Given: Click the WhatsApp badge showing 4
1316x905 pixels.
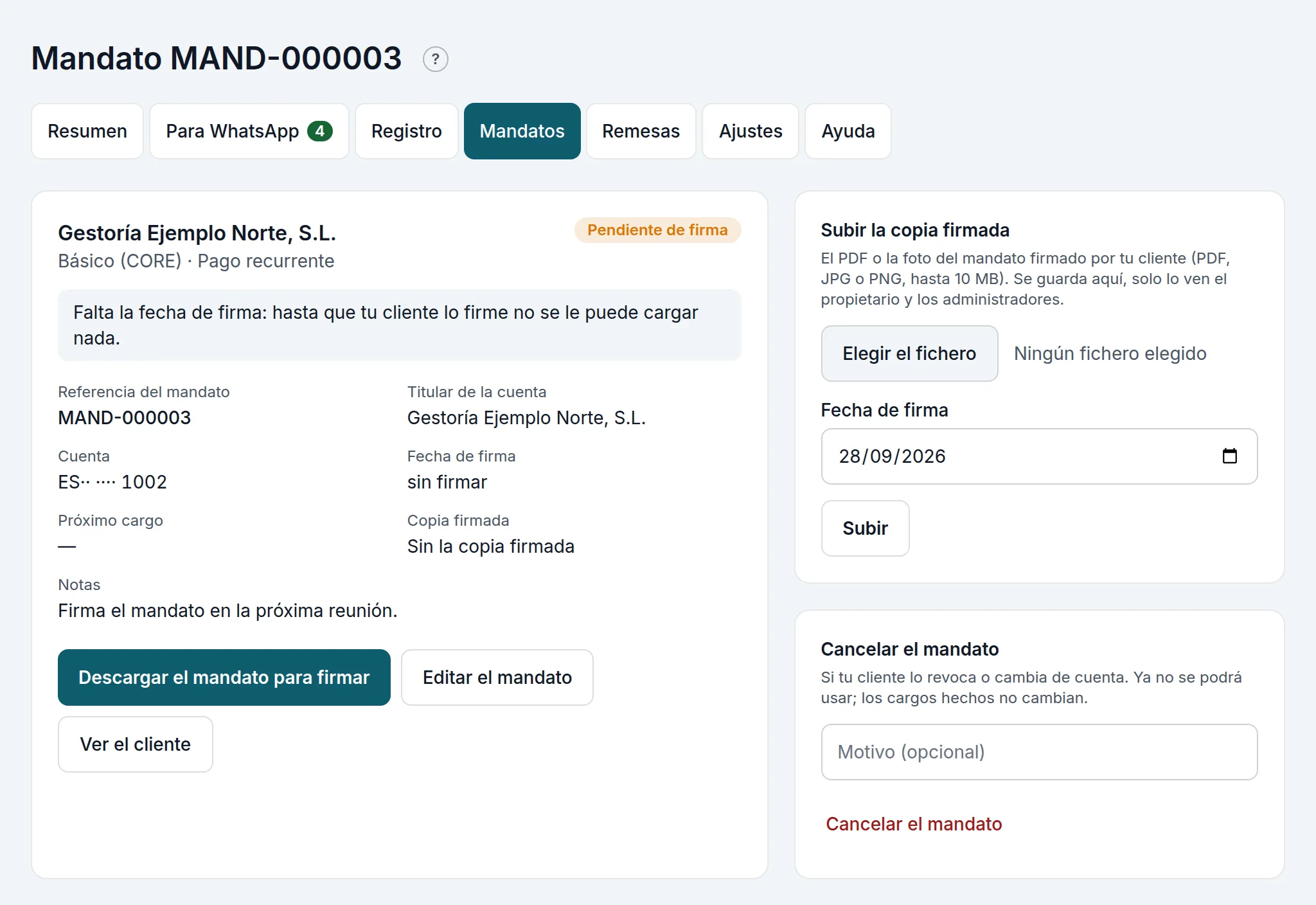Looking at the screenshot, I should [319, 131].
